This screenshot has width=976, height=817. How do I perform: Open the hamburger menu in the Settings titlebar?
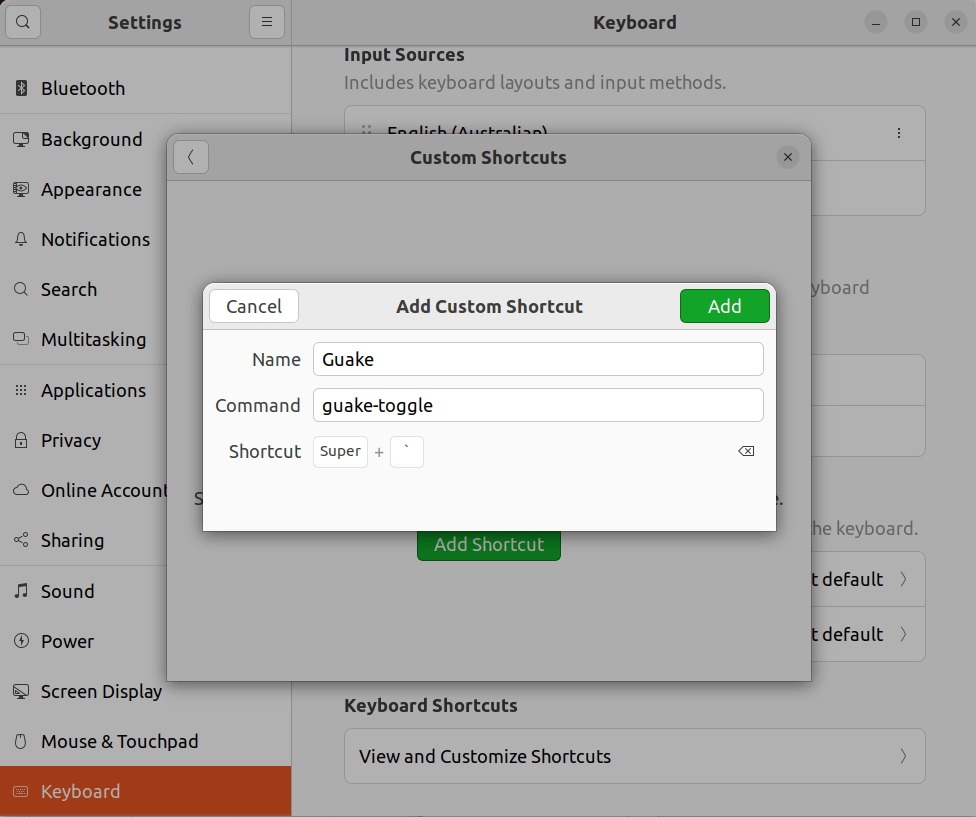point(266,22)
